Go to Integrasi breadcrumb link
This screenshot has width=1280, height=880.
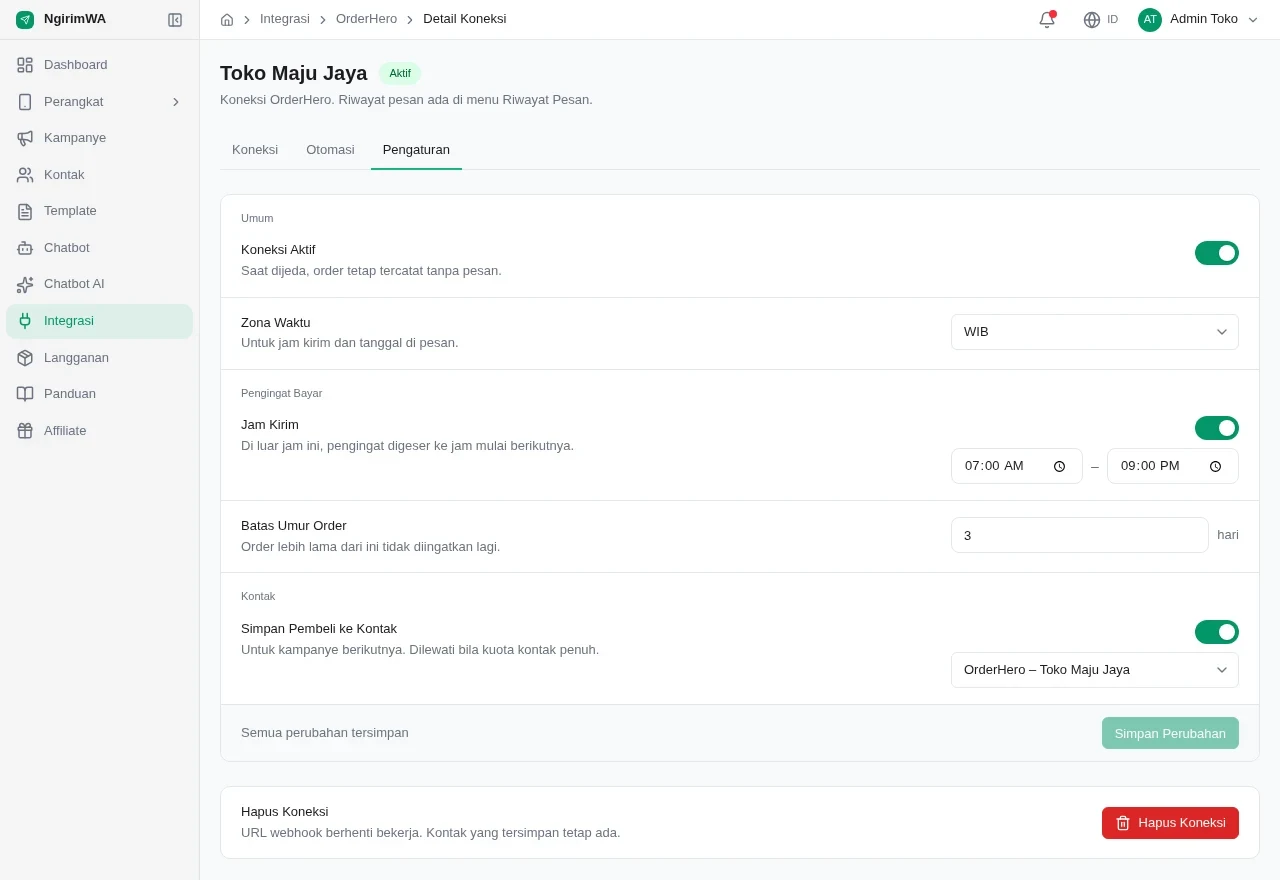click(x=285, y=19)
